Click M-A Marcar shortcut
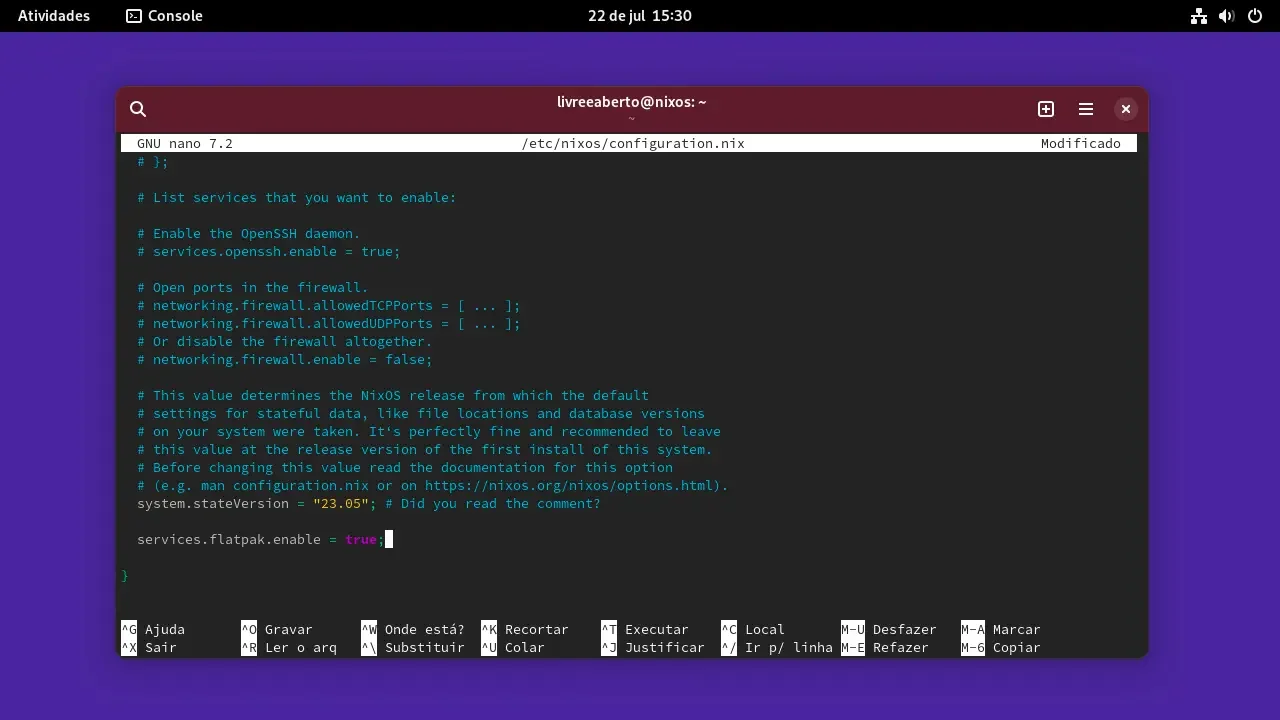 coord(1001,630)
